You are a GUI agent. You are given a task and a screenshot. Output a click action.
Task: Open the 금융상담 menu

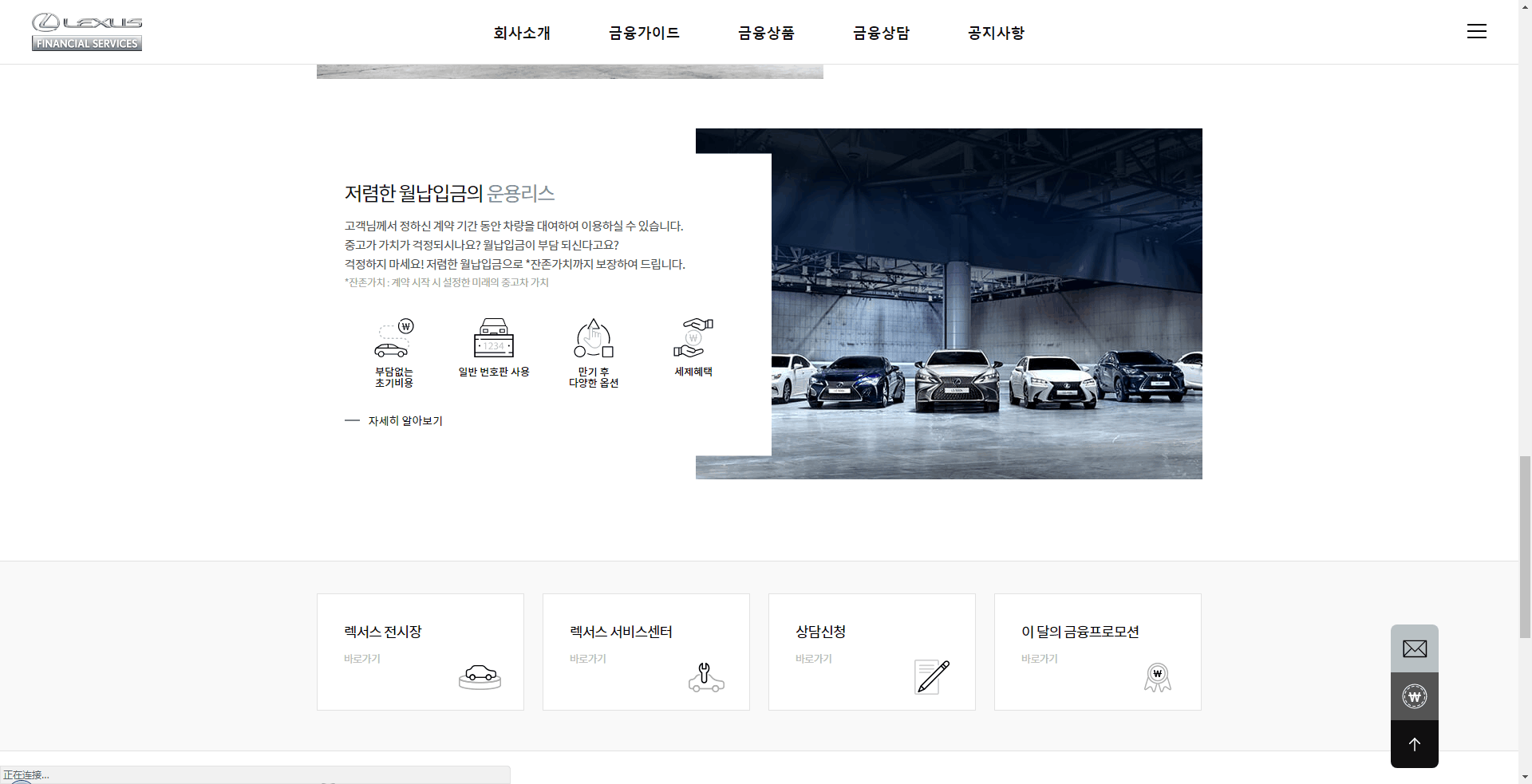point(881,33)
